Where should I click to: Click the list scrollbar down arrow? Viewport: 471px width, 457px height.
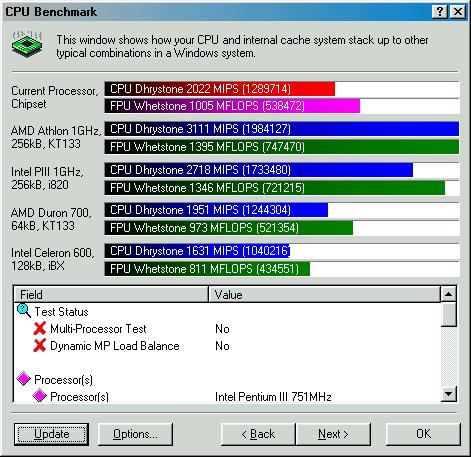pyautogui.click(x=448, y=394)
